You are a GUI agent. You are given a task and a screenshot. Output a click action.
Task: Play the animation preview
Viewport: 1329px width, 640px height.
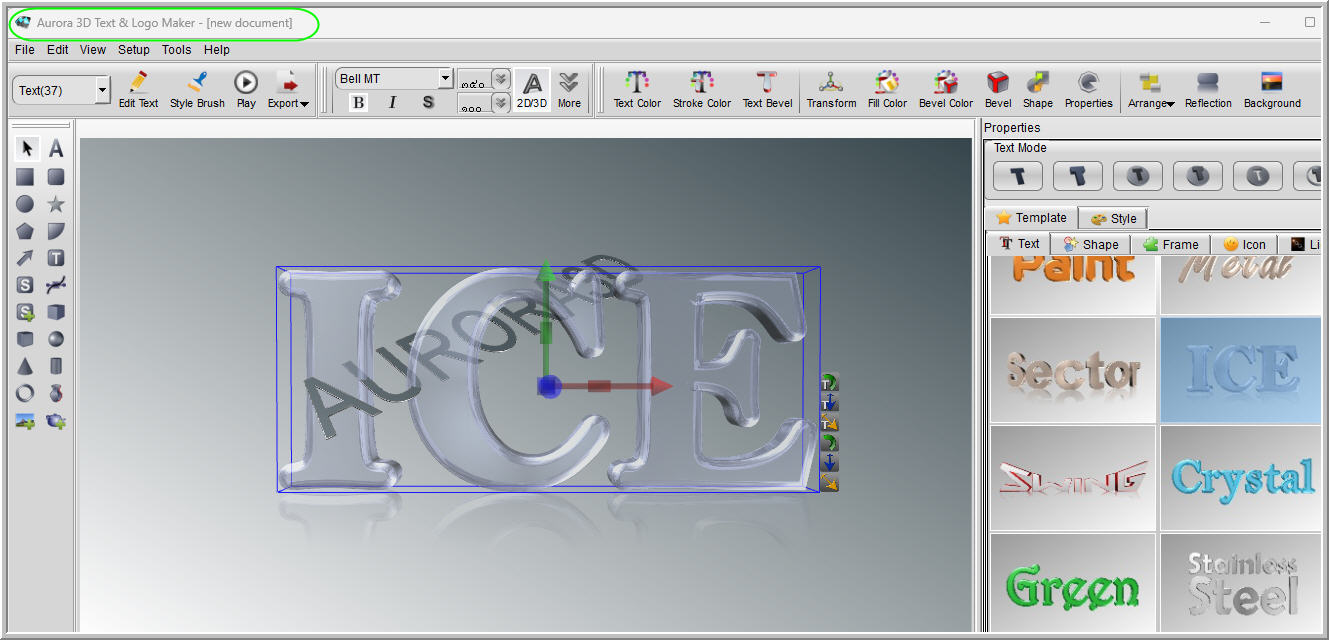click(246, 89)
